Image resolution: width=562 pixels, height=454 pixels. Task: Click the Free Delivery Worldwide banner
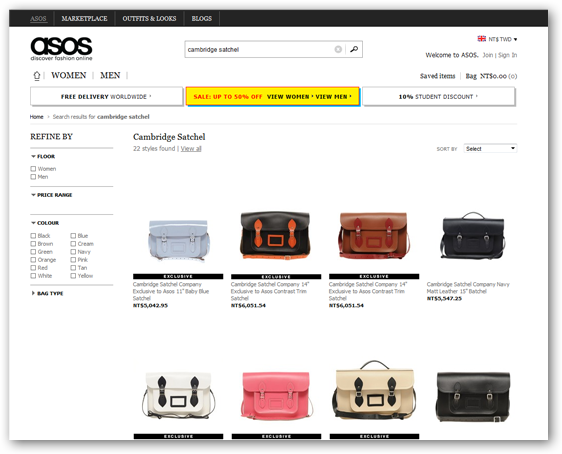coord(106,96)
